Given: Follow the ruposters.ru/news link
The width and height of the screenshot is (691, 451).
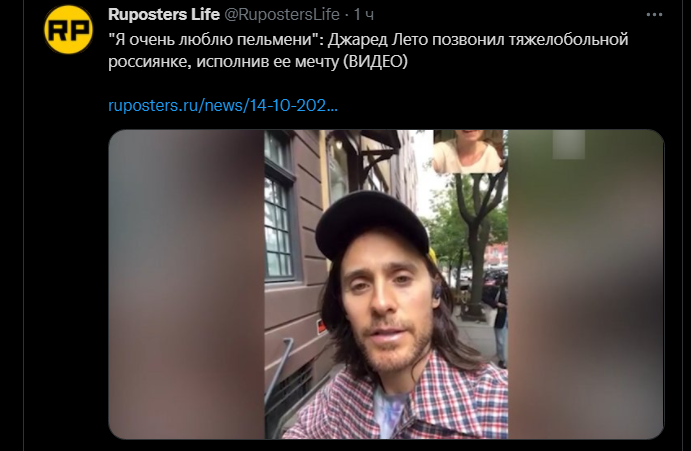Looking at the screenshot, I should 223,105.
